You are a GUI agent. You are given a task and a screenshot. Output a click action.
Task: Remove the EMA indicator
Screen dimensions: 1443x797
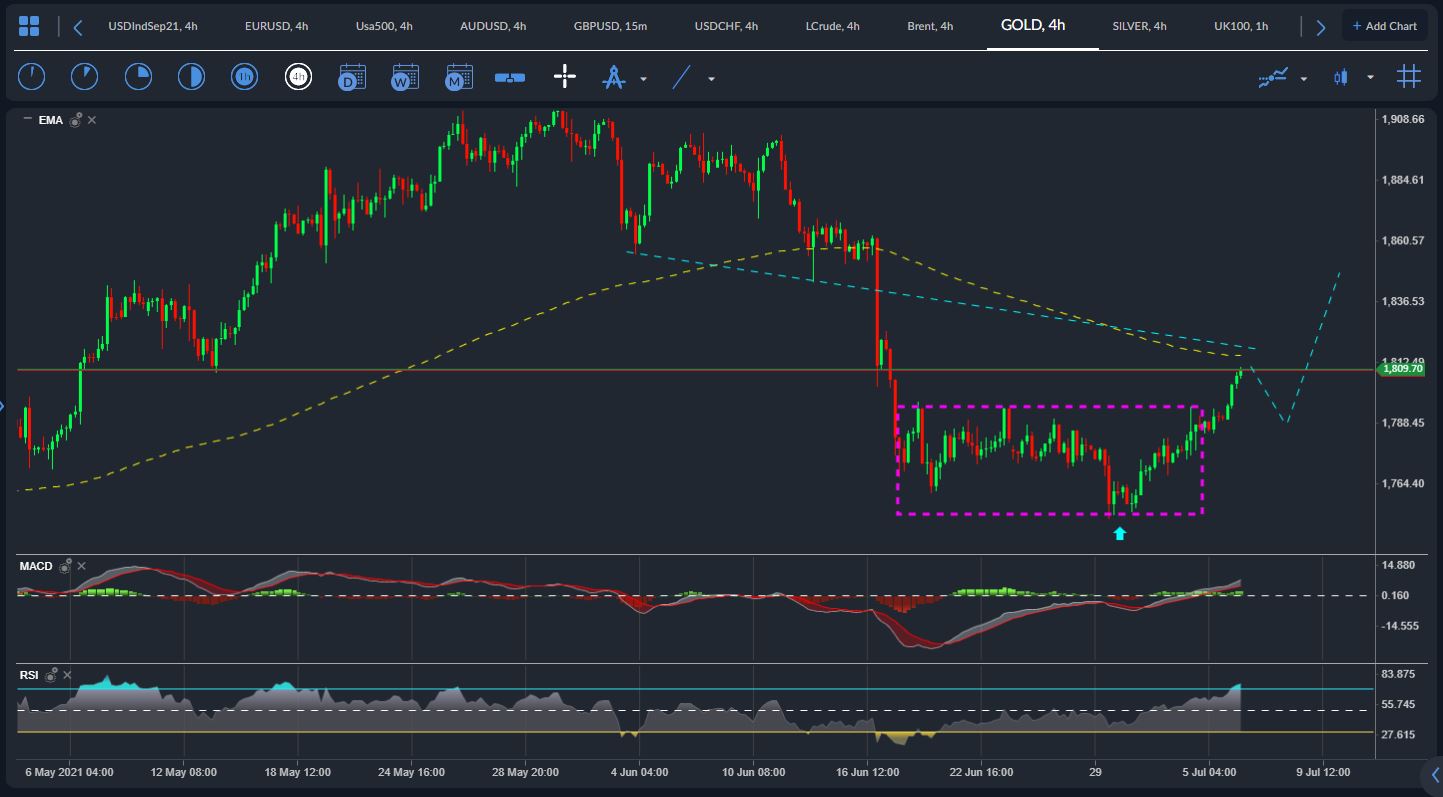pos(92,120)
